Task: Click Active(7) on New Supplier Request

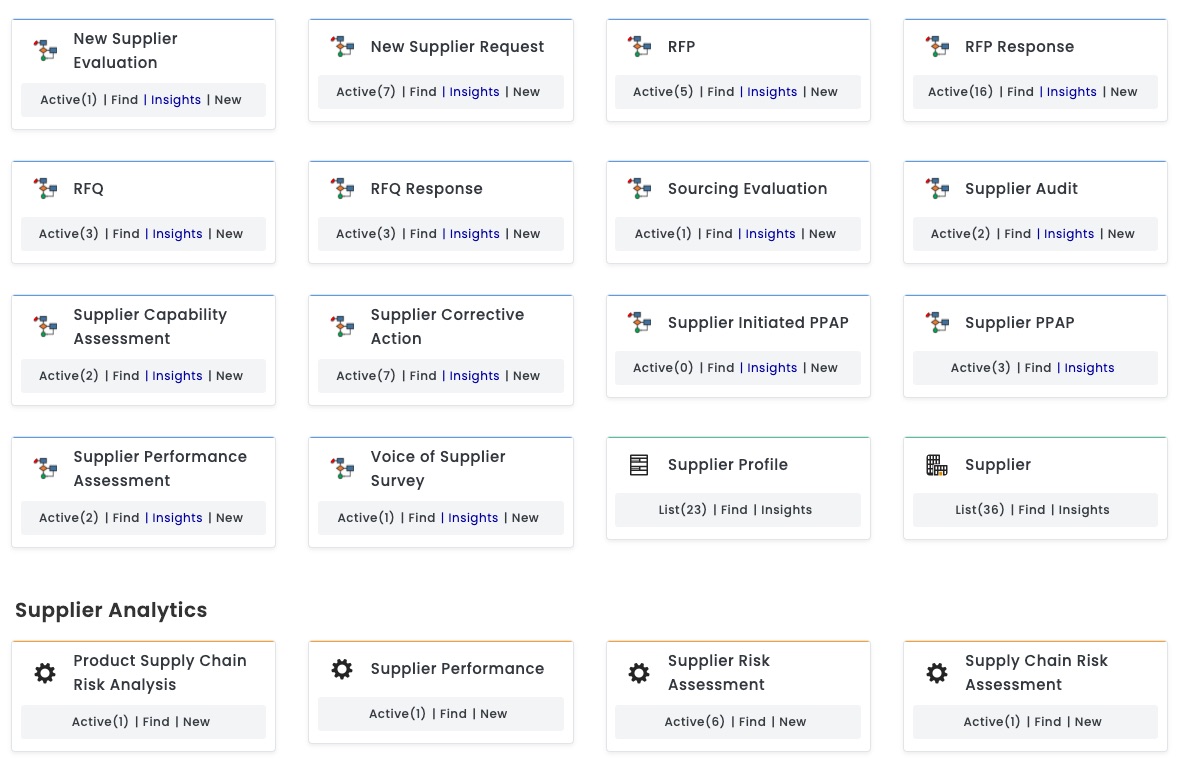Action: pyautogui.click(x=365, y=91)
